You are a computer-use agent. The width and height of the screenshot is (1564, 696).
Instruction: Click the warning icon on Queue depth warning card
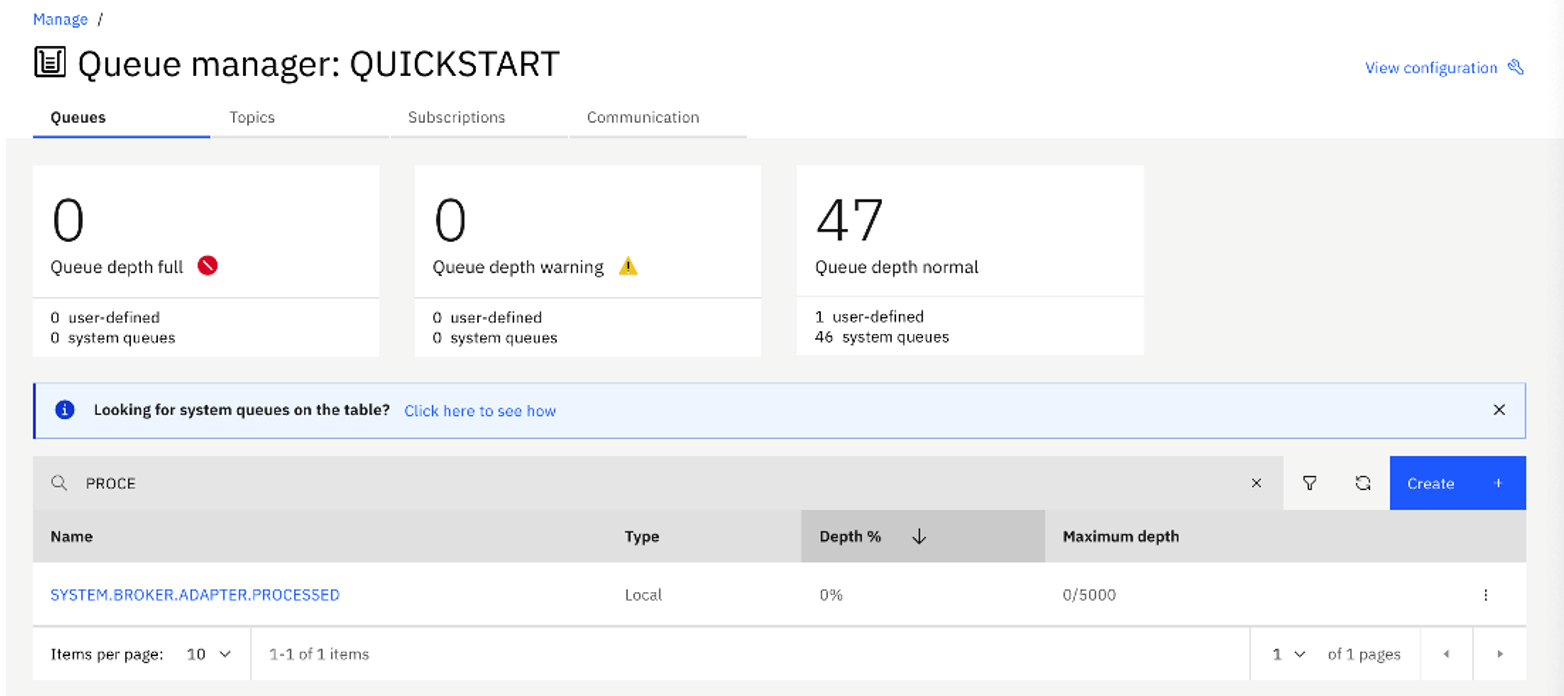click(629, 267)
